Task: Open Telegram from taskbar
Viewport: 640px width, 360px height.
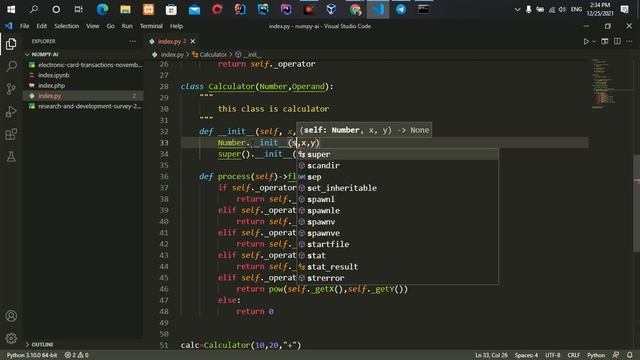Action: [x=401, y=9]
